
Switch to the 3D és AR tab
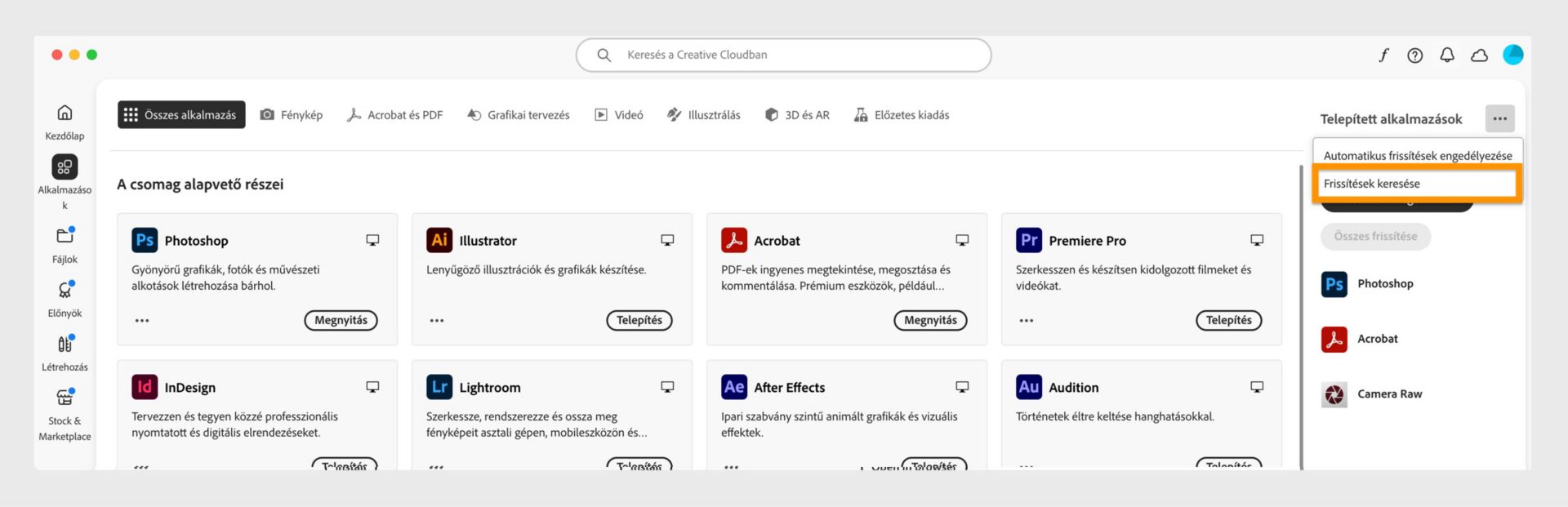(797, 115)
